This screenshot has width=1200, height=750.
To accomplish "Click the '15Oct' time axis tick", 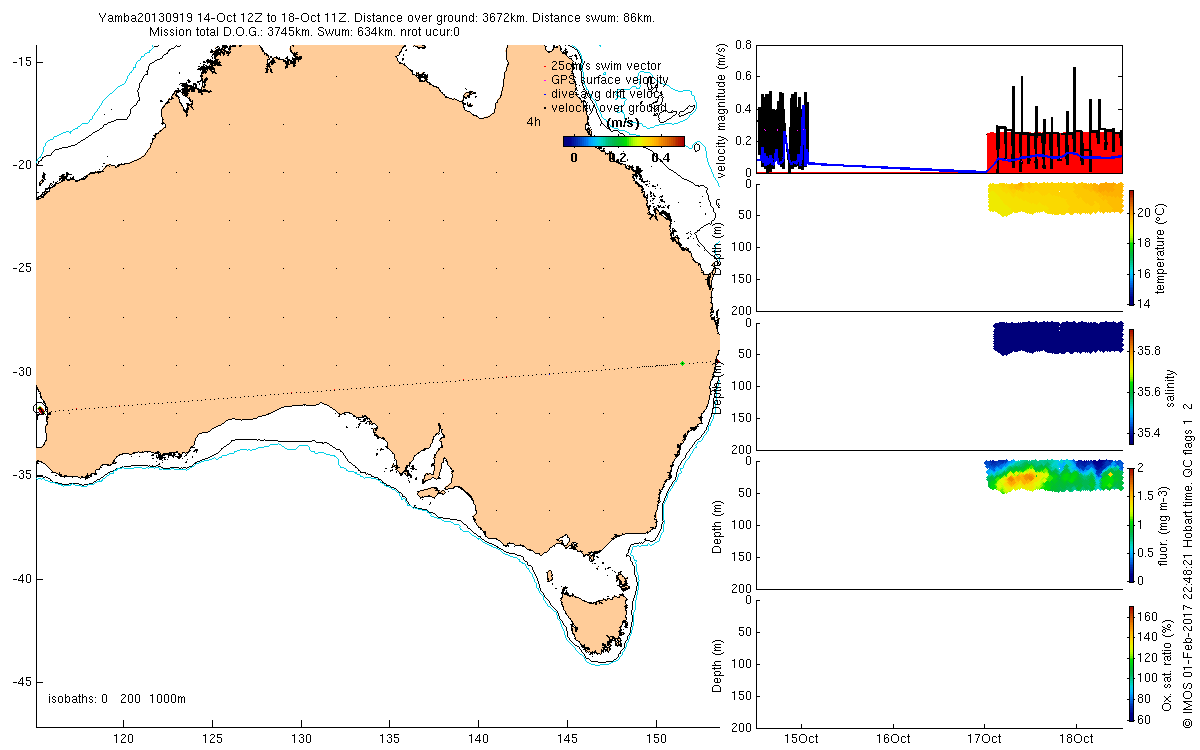I will [802, 739].
